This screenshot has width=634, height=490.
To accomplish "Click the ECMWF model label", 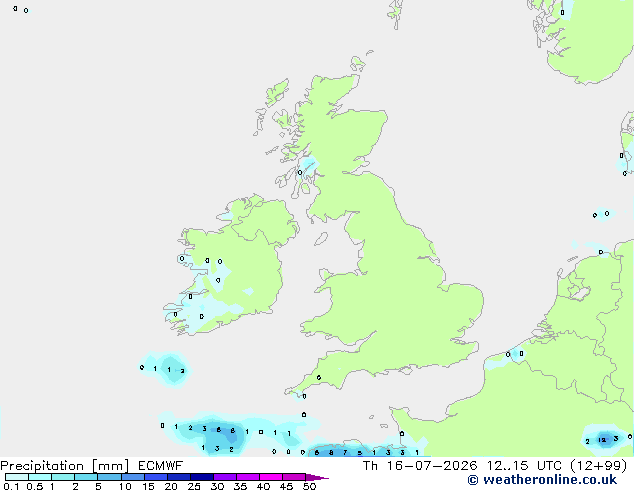I will (x=161, y=466).
